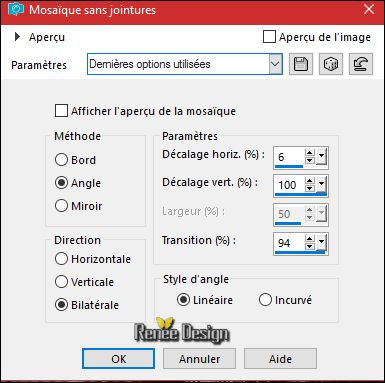Select the Bord method radio button

(x=61, y=160)
